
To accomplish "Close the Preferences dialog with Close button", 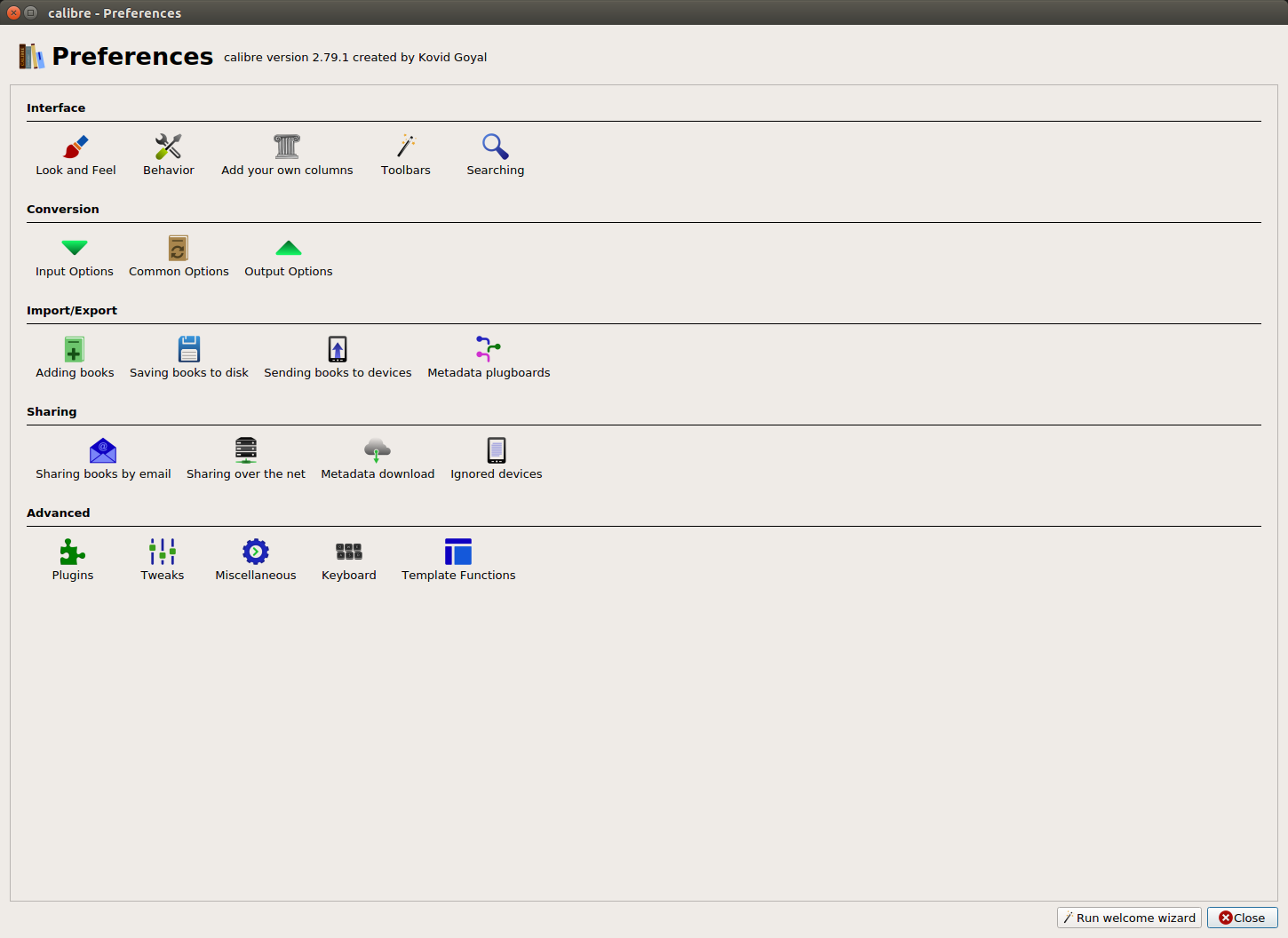I will [1242, 918].
